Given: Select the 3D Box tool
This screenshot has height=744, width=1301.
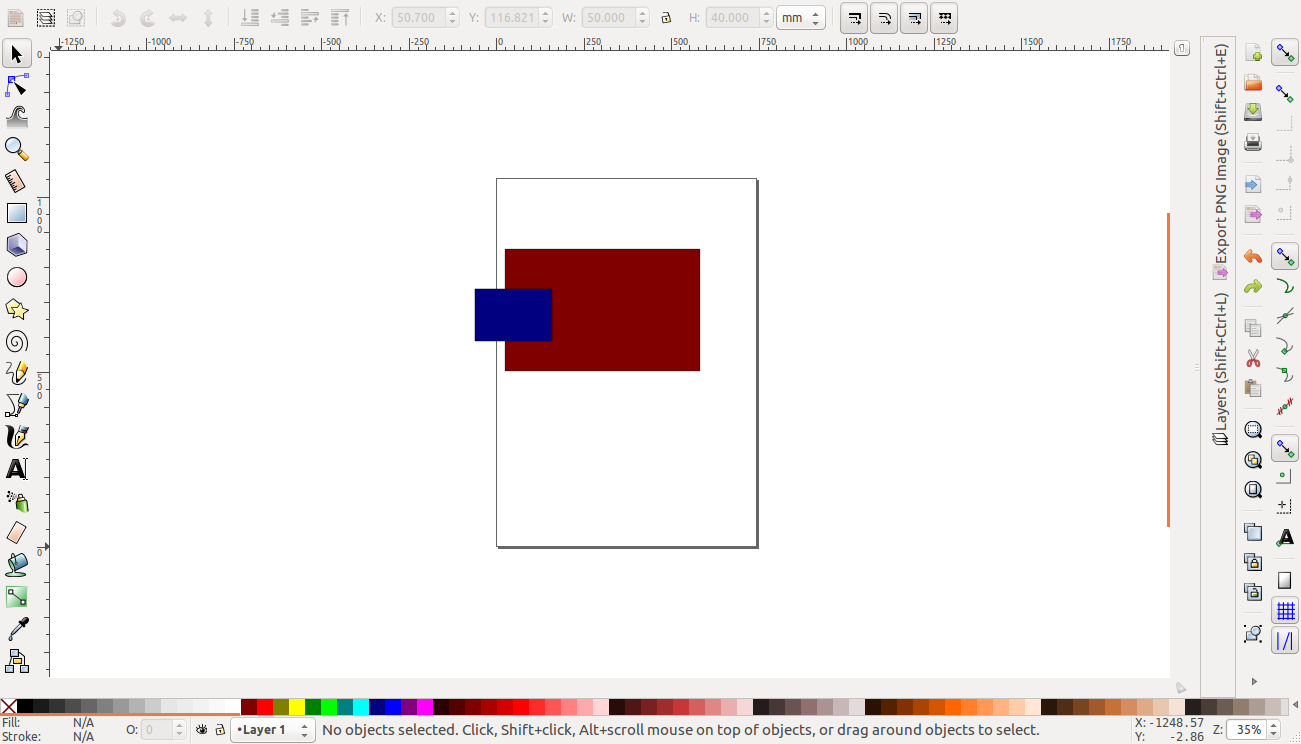Looking at the screenshot, I should tap(17, 245).
